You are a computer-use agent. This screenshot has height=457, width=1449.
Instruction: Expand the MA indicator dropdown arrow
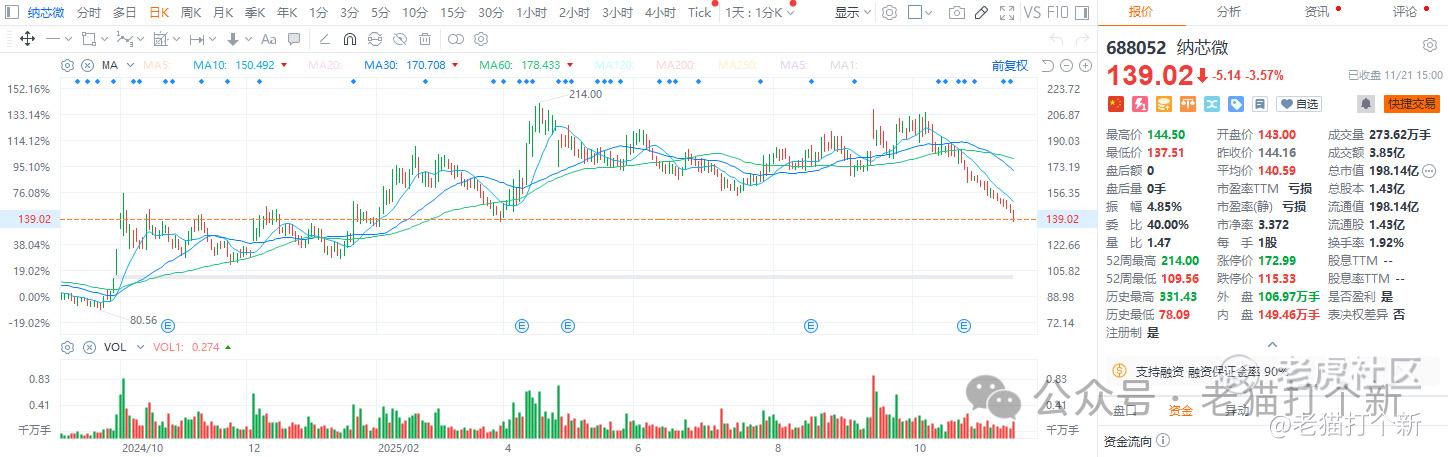tap(130, 65)
